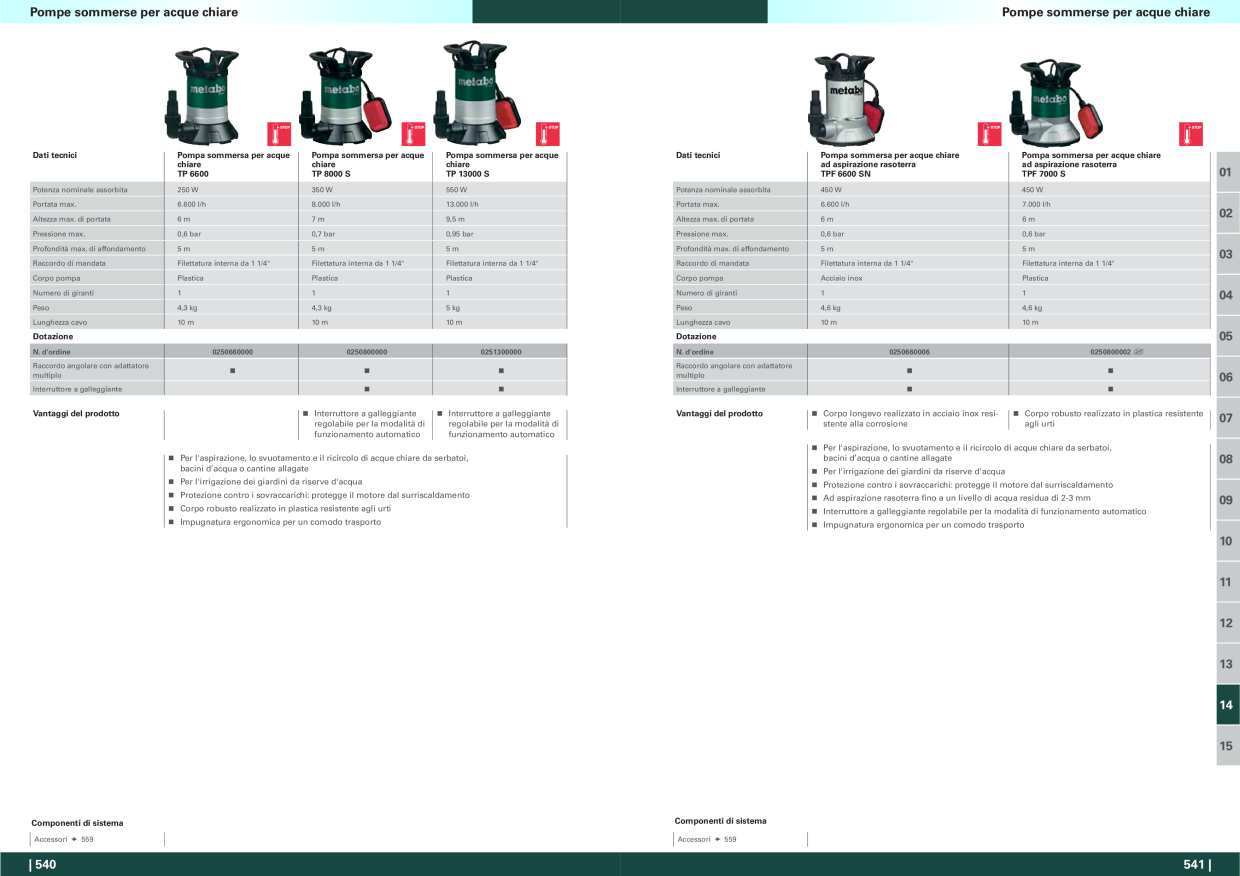Open chapter tab 15
Viewport: 1240px width, 876px height.
(x=1227, y=746)
